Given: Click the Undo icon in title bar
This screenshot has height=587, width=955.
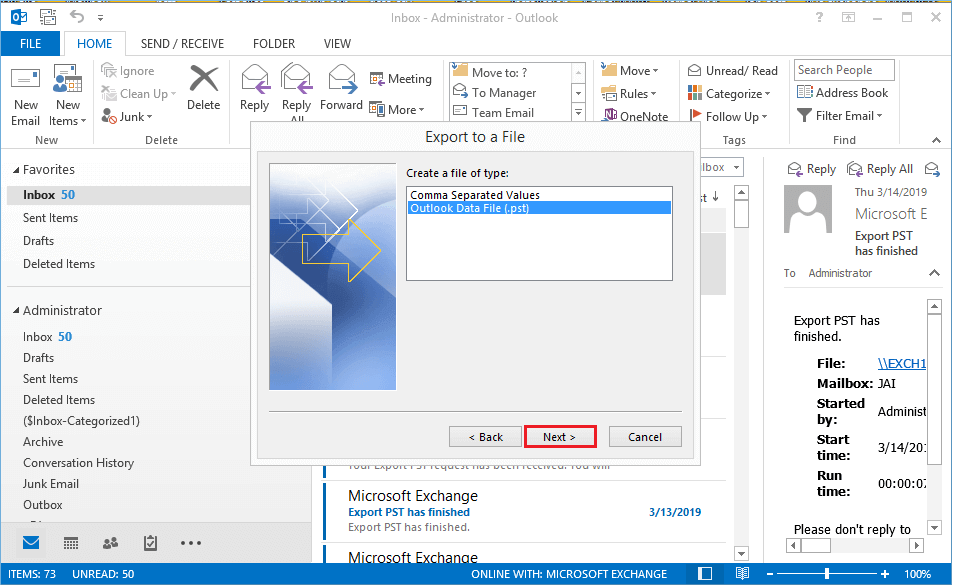Looking at the screenshot, I should click(x=77, y=17).
